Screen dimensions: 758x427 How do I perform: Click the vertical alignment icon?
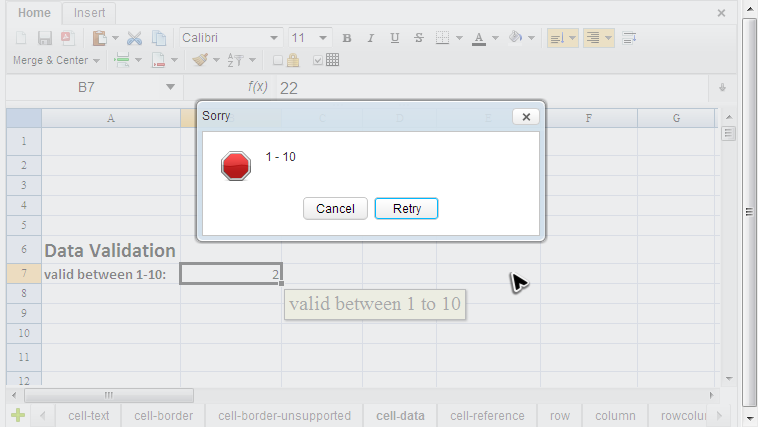[x=557, y=38]
